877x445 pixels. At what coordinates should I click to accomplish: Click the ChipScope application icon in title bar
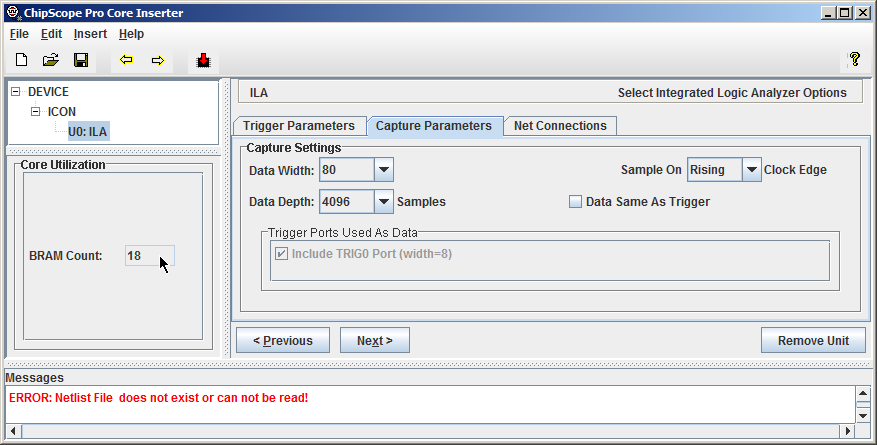pos(13,13)
